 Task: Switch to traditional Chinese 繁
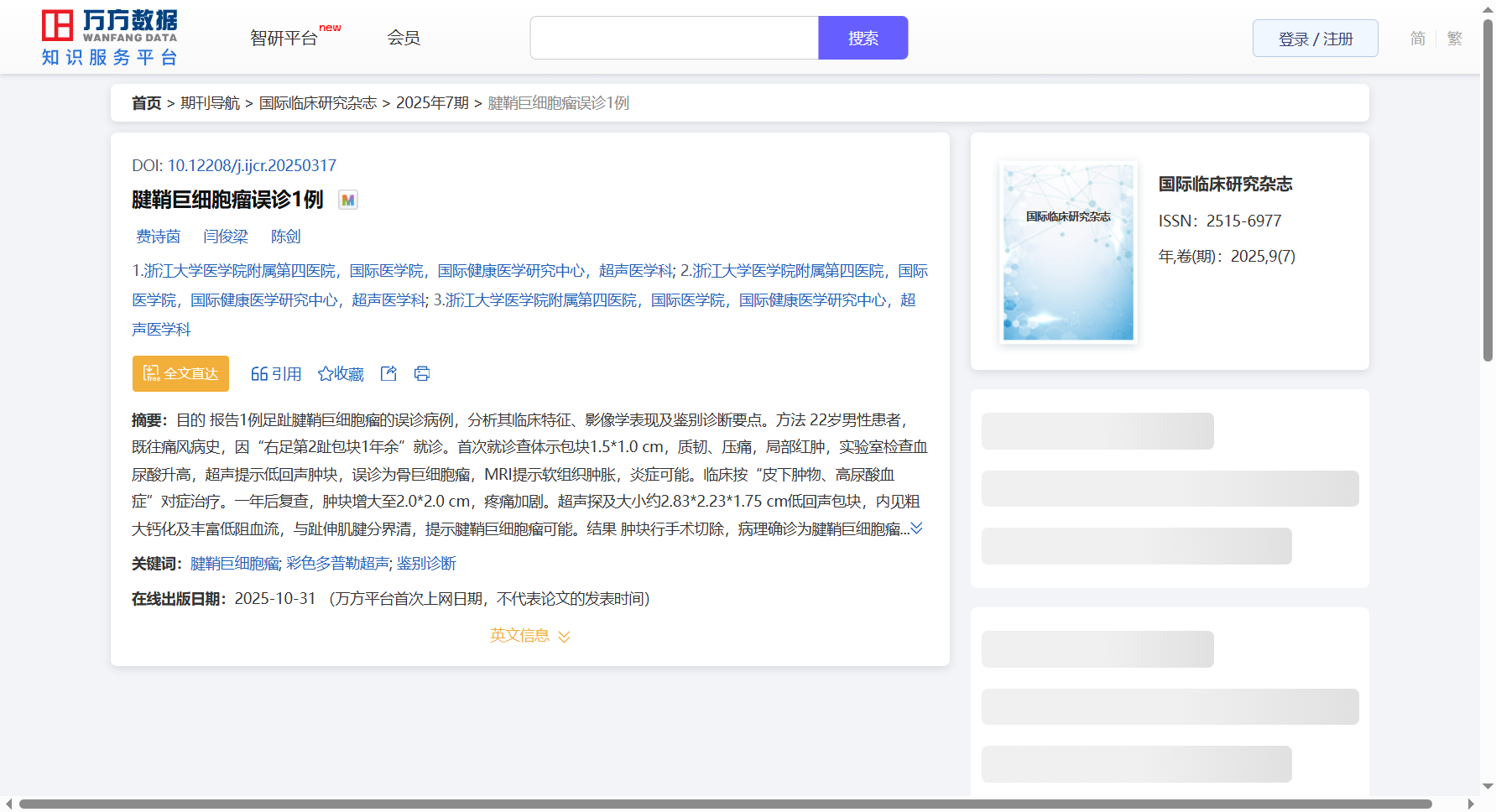point(1454,39)
